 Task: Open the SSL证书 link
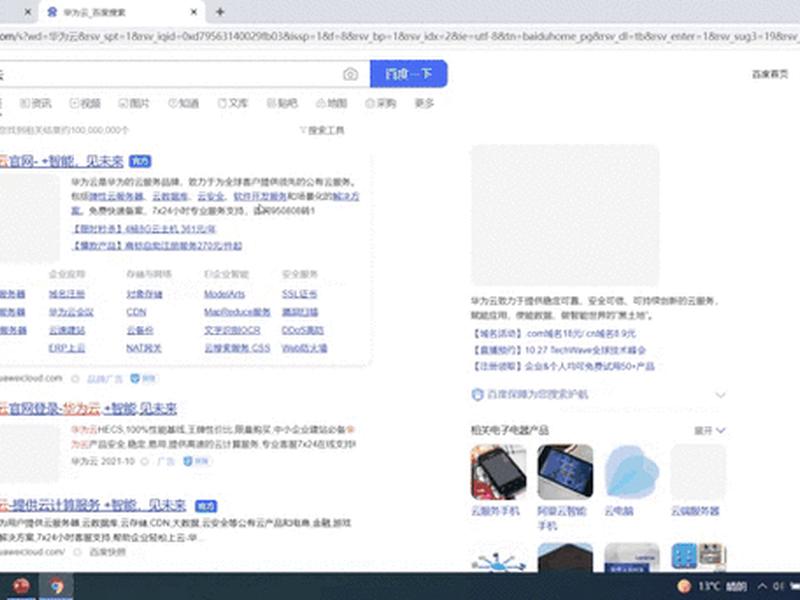coord(299,294)
